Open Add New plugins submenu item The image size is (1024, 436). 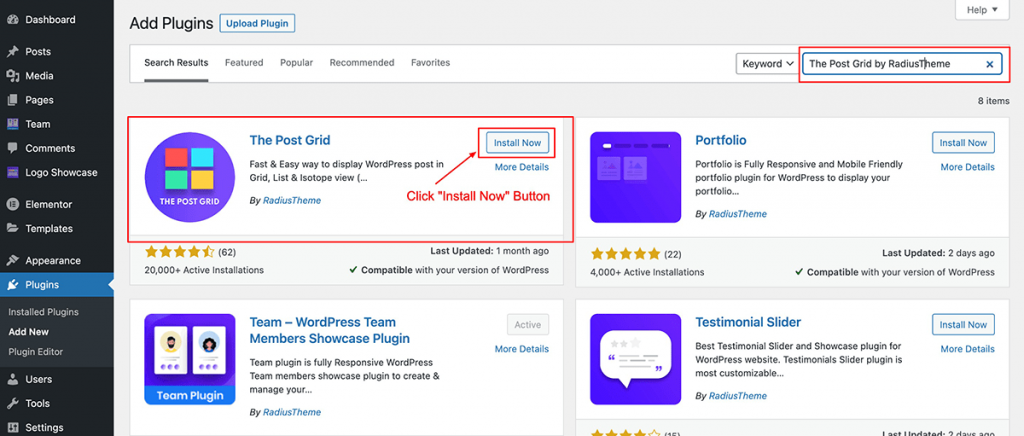pos(29,332)
